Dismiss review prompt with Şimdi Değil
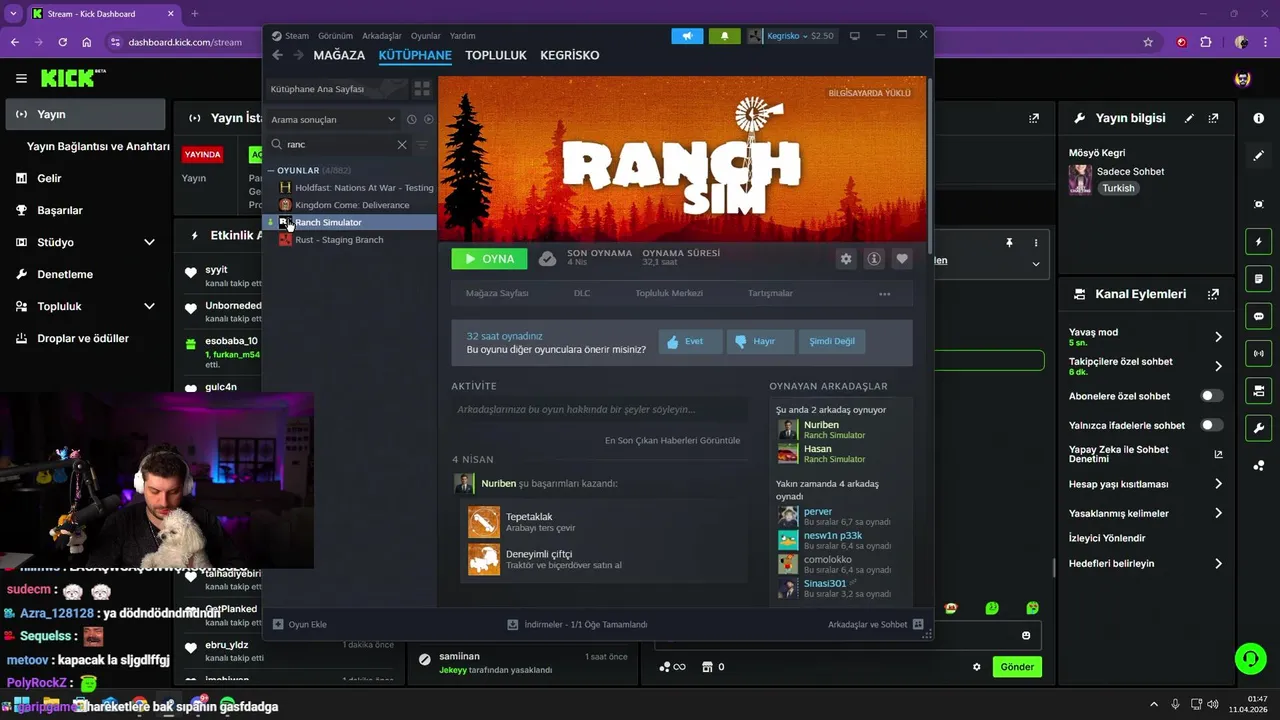 [832, 341]
